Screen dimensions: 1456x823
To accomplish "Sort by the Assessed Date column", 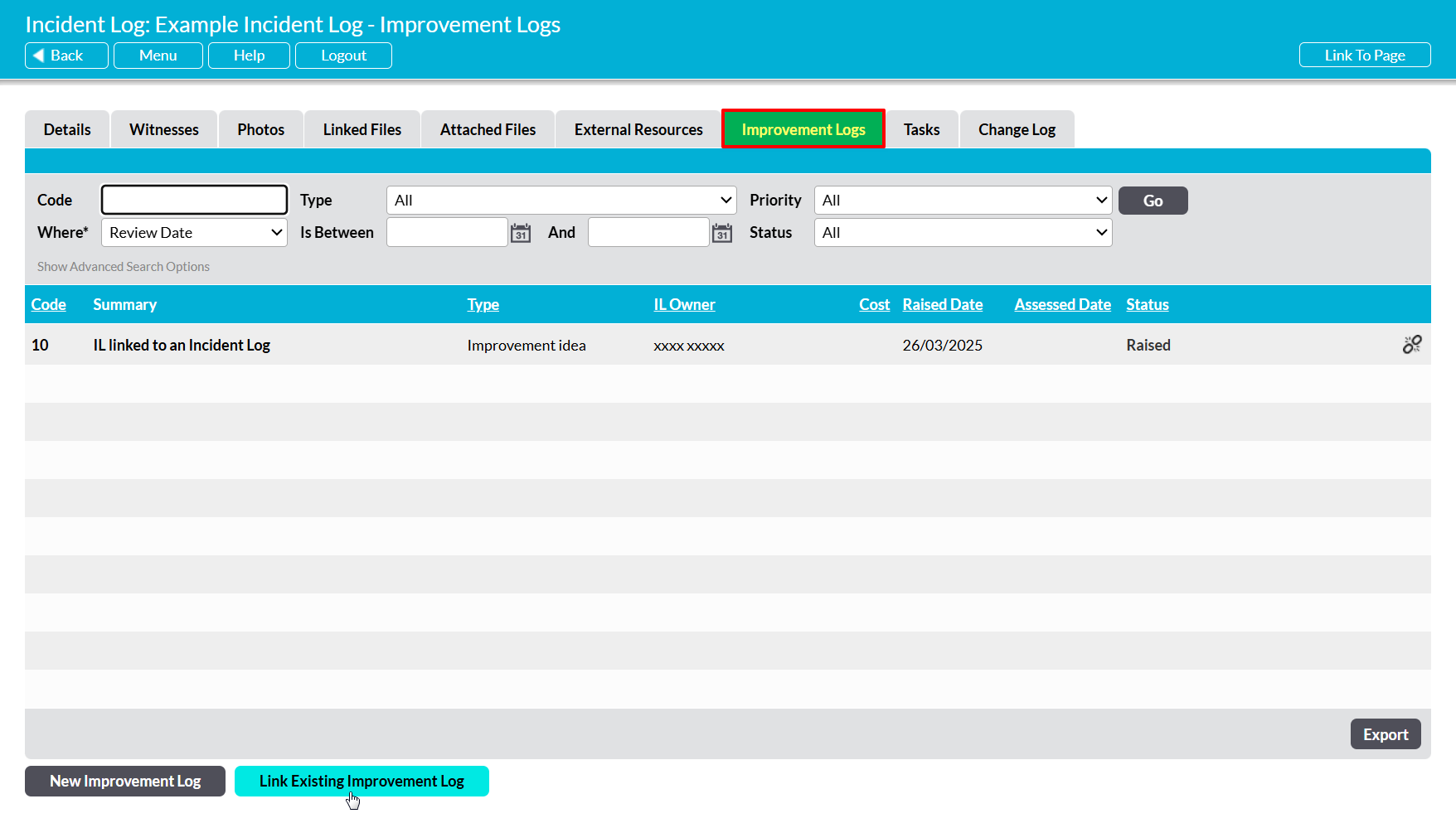I will click(x=1062, y=304).
